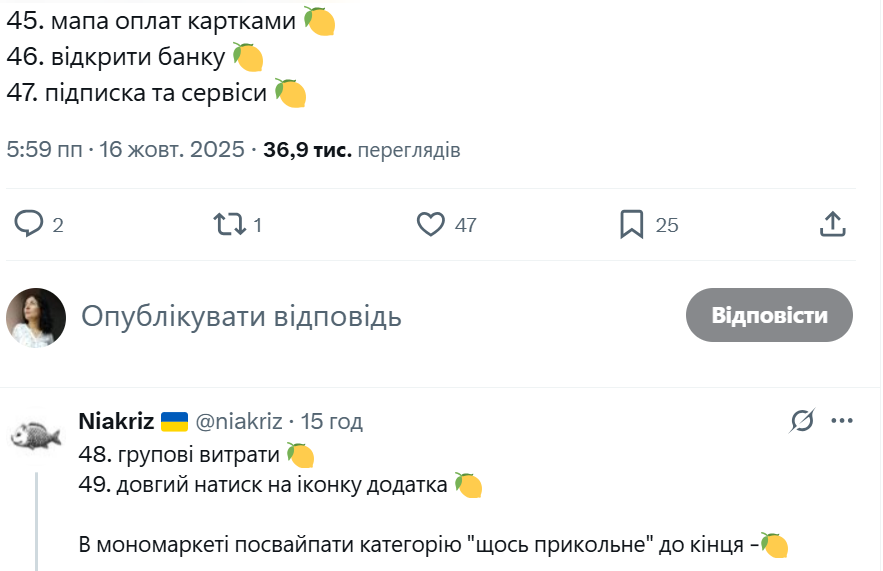Click the reply speech bubble icon

click(28, 224)
